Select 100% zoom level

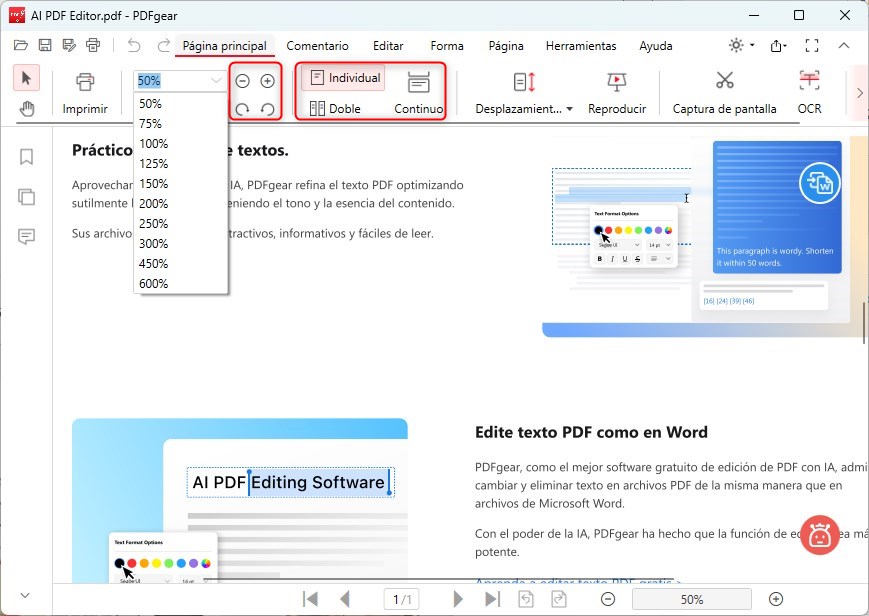coord(181,144)
